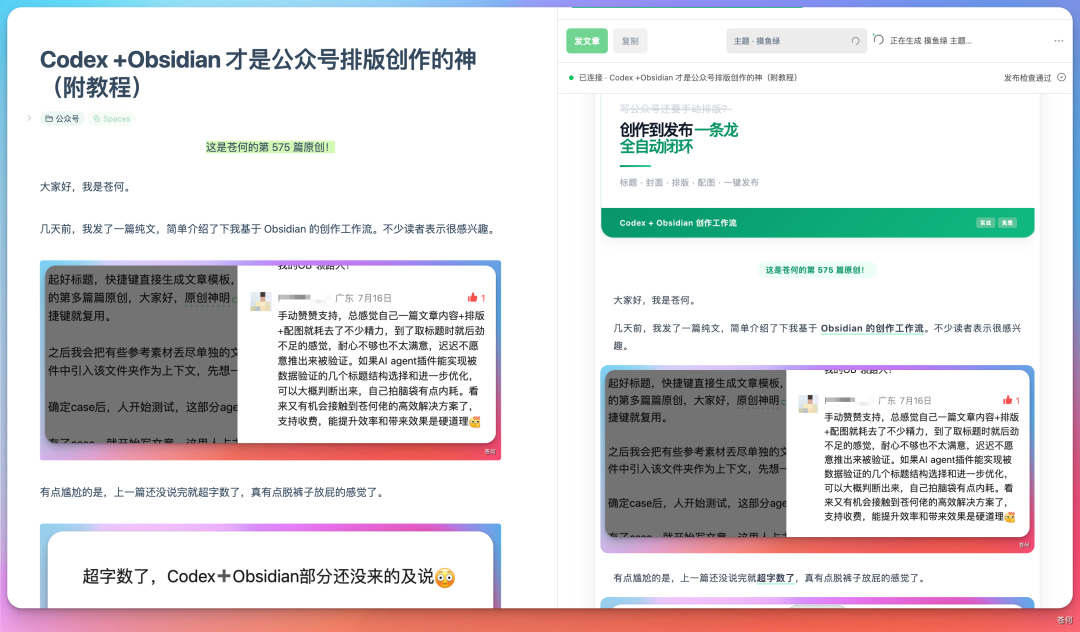Click the commenter avatar in preview comment image

click(808, 403)
